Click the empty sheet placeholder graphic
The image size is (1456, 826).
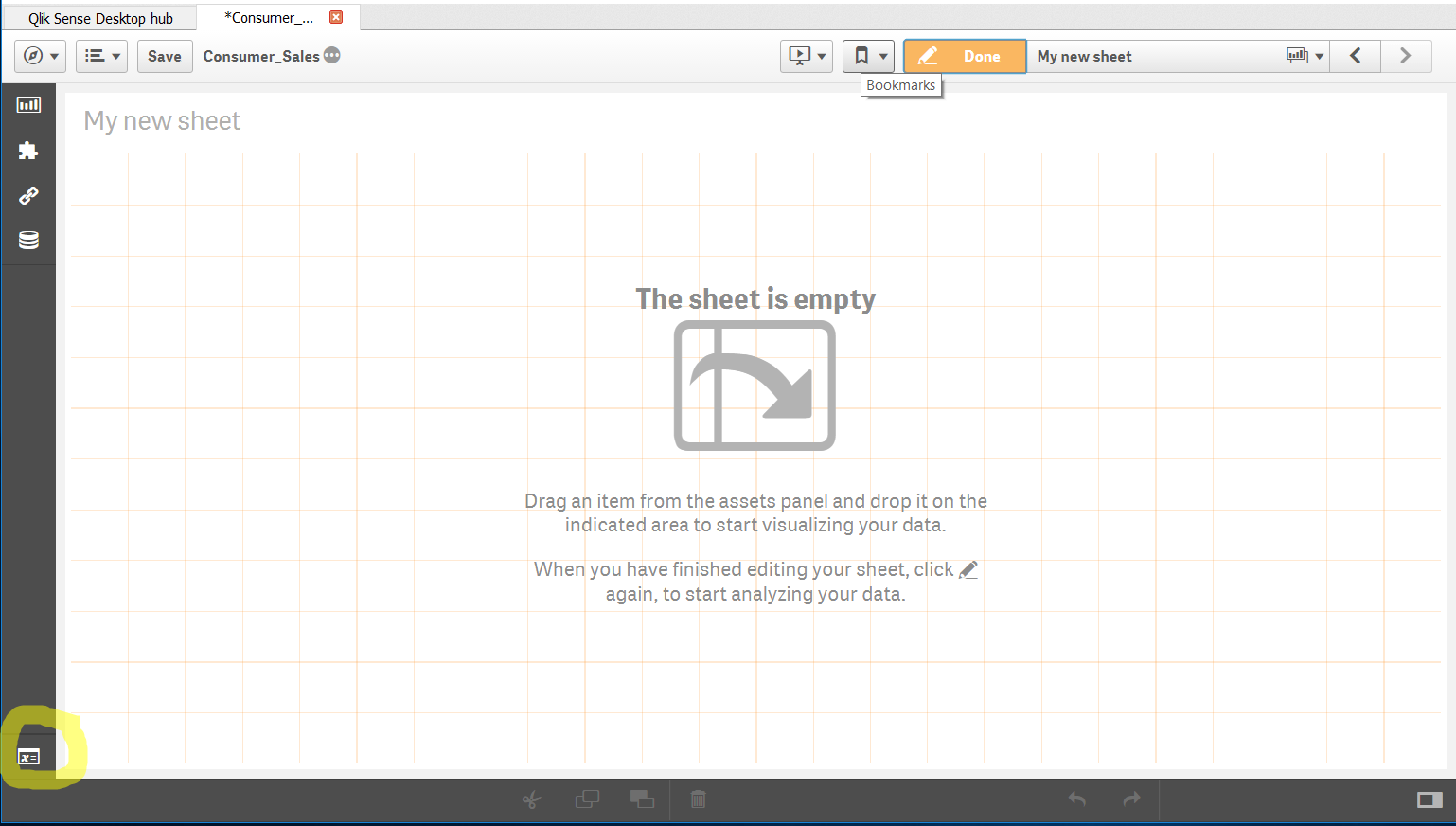[755, 386]
